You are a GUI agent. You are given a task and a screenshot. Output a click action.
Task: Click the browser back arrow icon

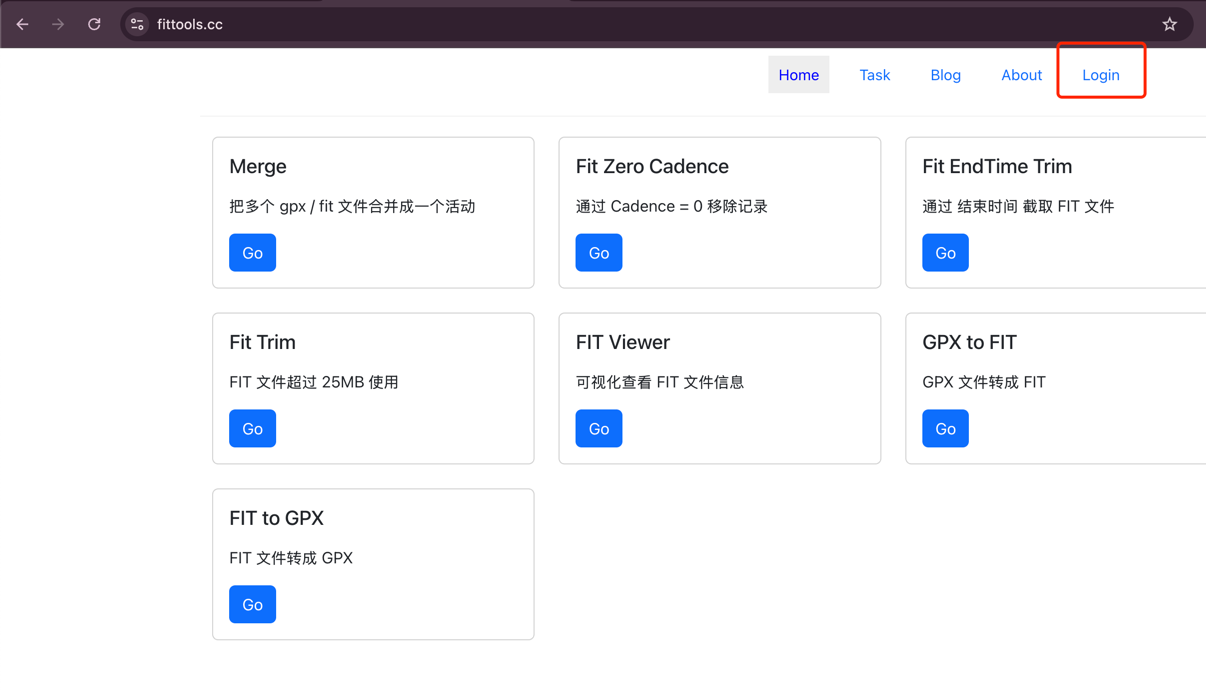[x=22, y=24]
